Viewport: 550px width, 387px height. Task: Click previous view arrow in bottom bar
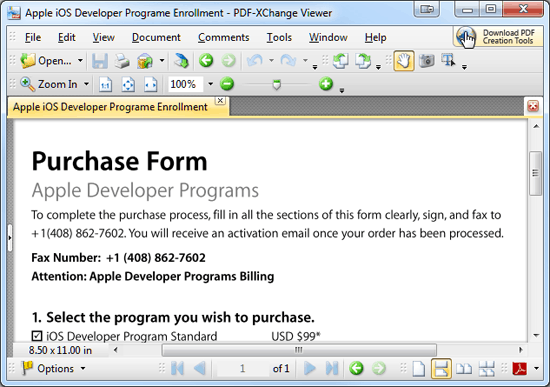click(x=356, y=368)
